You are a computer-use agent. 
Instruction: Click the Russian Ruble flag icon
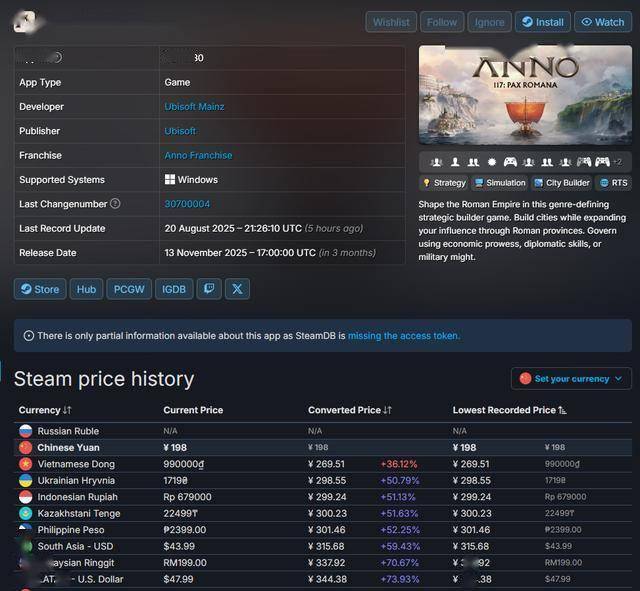click(26, 431)
